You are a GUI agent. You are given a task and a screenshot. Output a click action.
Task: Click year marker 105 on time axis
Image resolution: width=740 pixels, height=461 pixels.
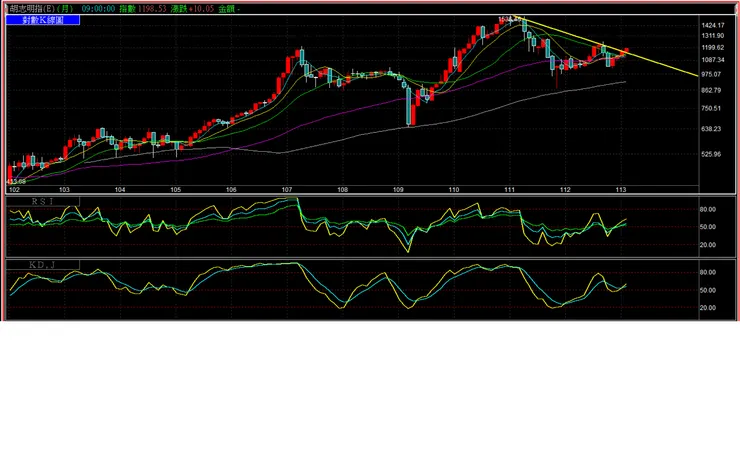pyautogui.click(x=176, y=190)
